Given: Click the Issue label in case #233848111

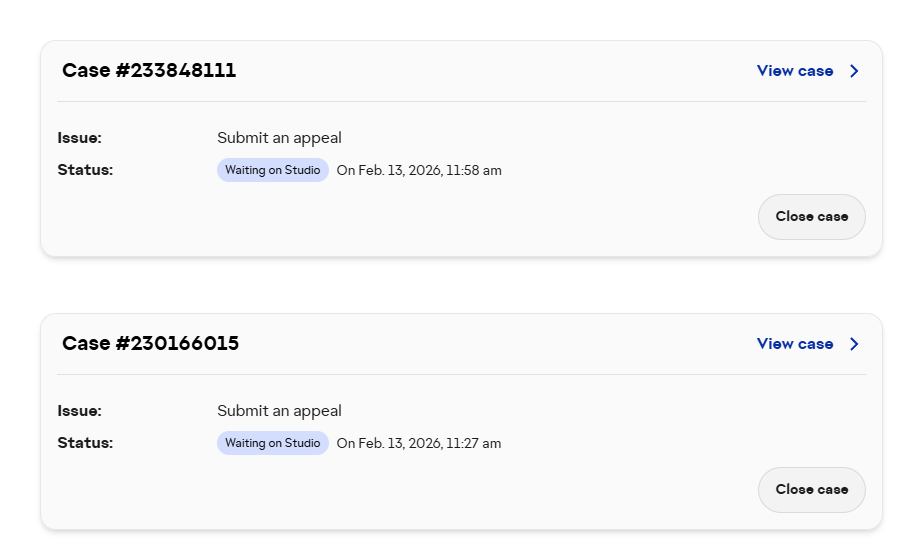Looking at the screenshot, I should (80, 138).
